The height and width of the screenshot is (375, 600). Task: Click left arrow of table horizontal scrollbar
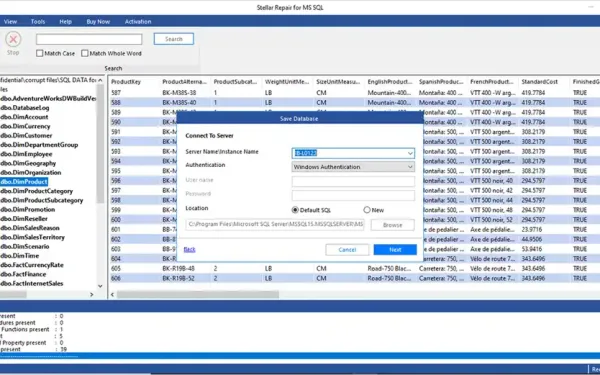(x=112, y=295)
